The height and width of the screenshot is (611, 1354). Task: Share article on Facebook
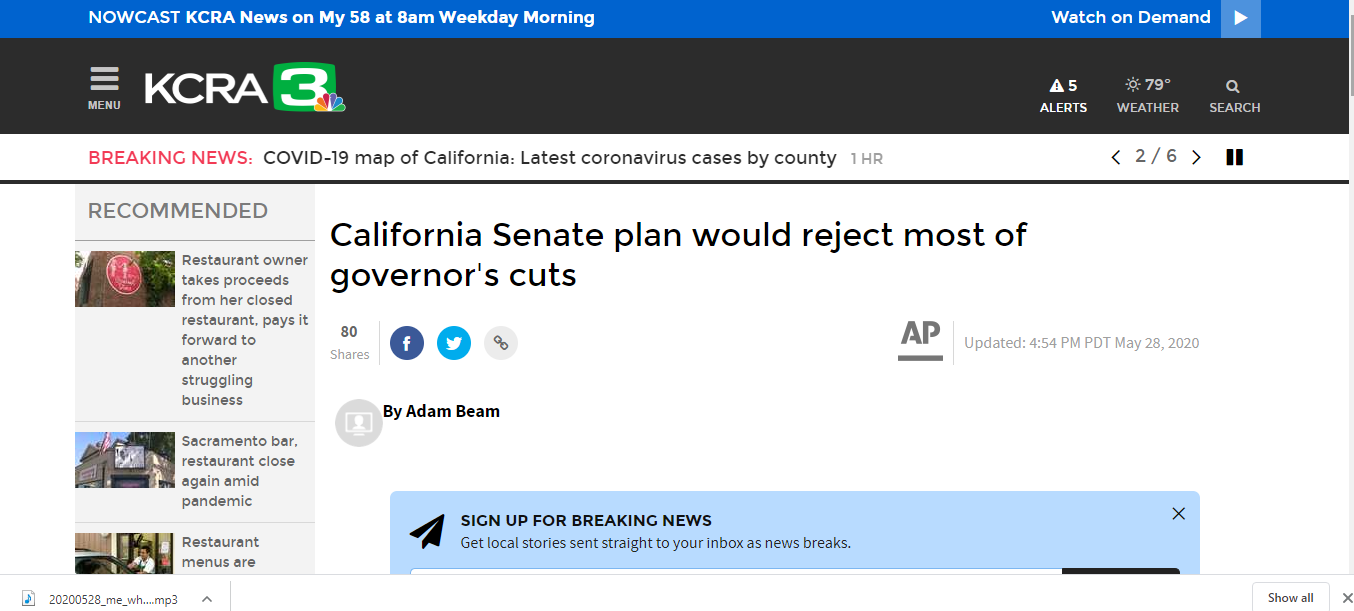click(x=406, y=343)
